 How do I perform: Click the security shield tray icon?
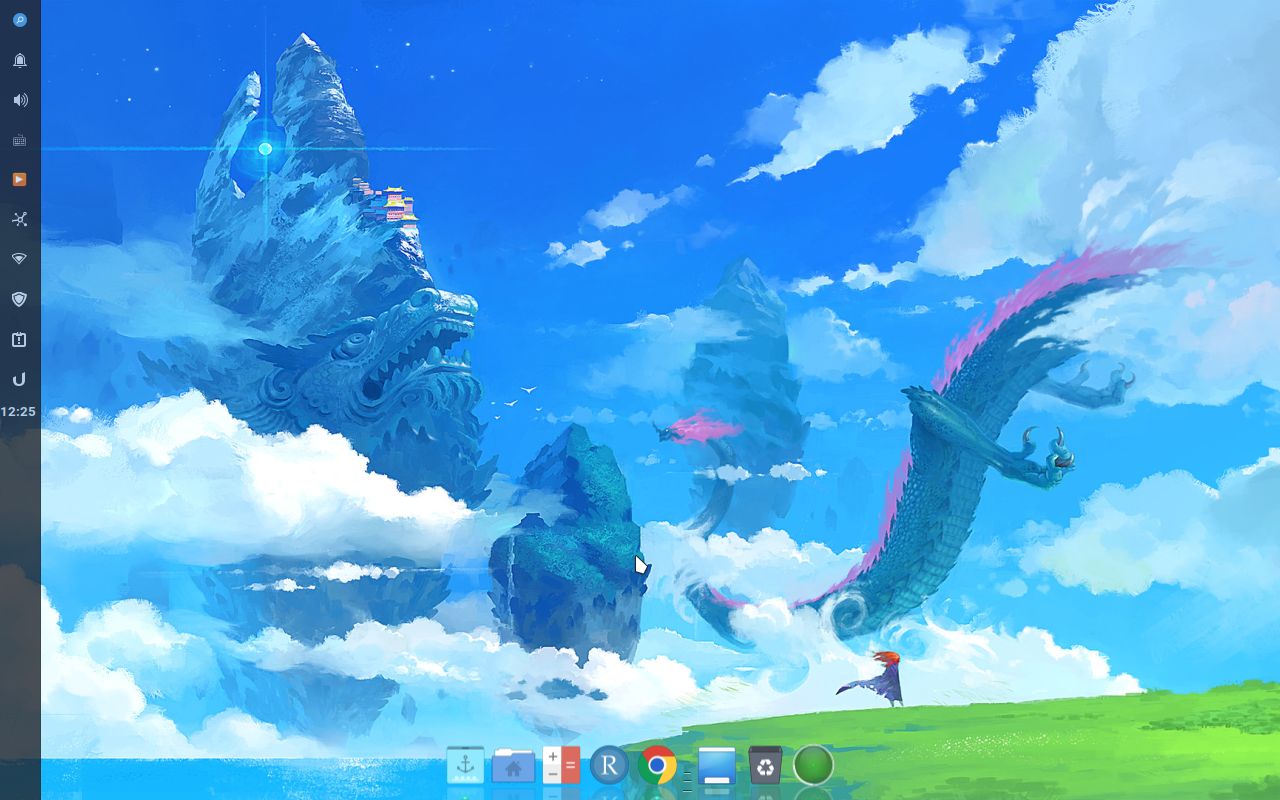[20, 299]
